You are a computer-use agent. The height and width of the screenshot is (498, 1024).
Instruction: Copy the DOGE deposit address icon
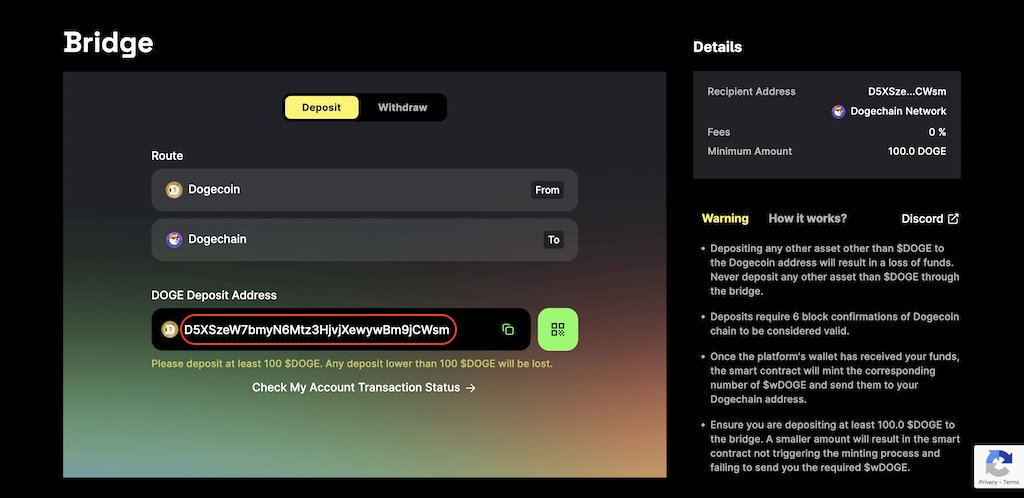(507, 330)
